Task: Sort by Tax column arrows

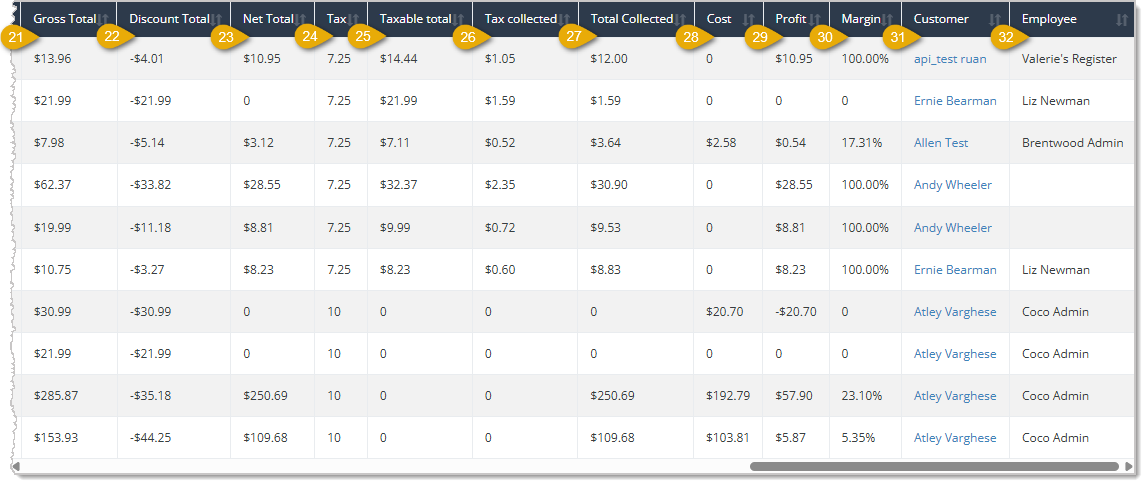Action: click(x=353, y=19)
